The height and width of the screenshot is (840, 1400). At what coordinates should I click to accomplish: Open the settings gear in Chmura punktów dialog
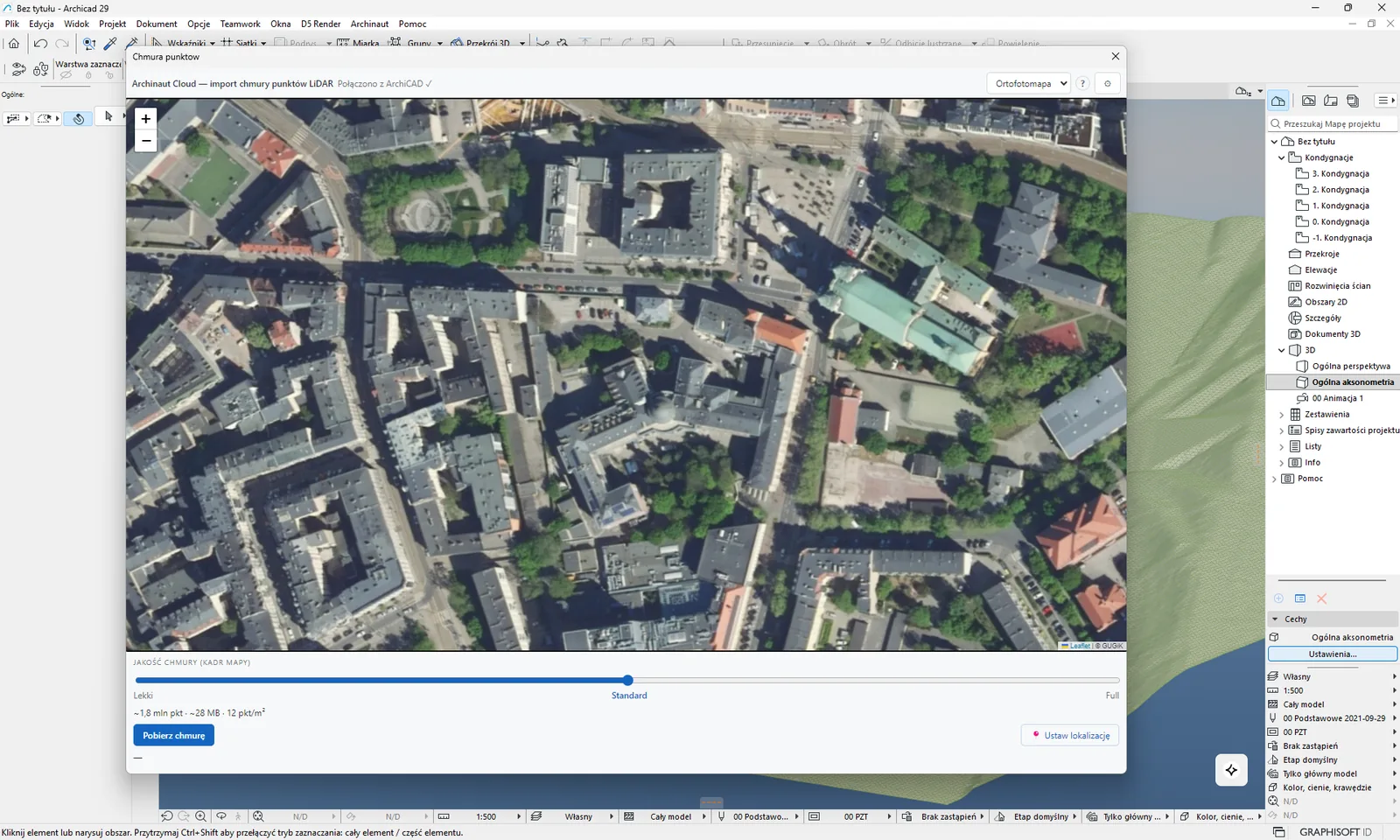pos(1108,83)
